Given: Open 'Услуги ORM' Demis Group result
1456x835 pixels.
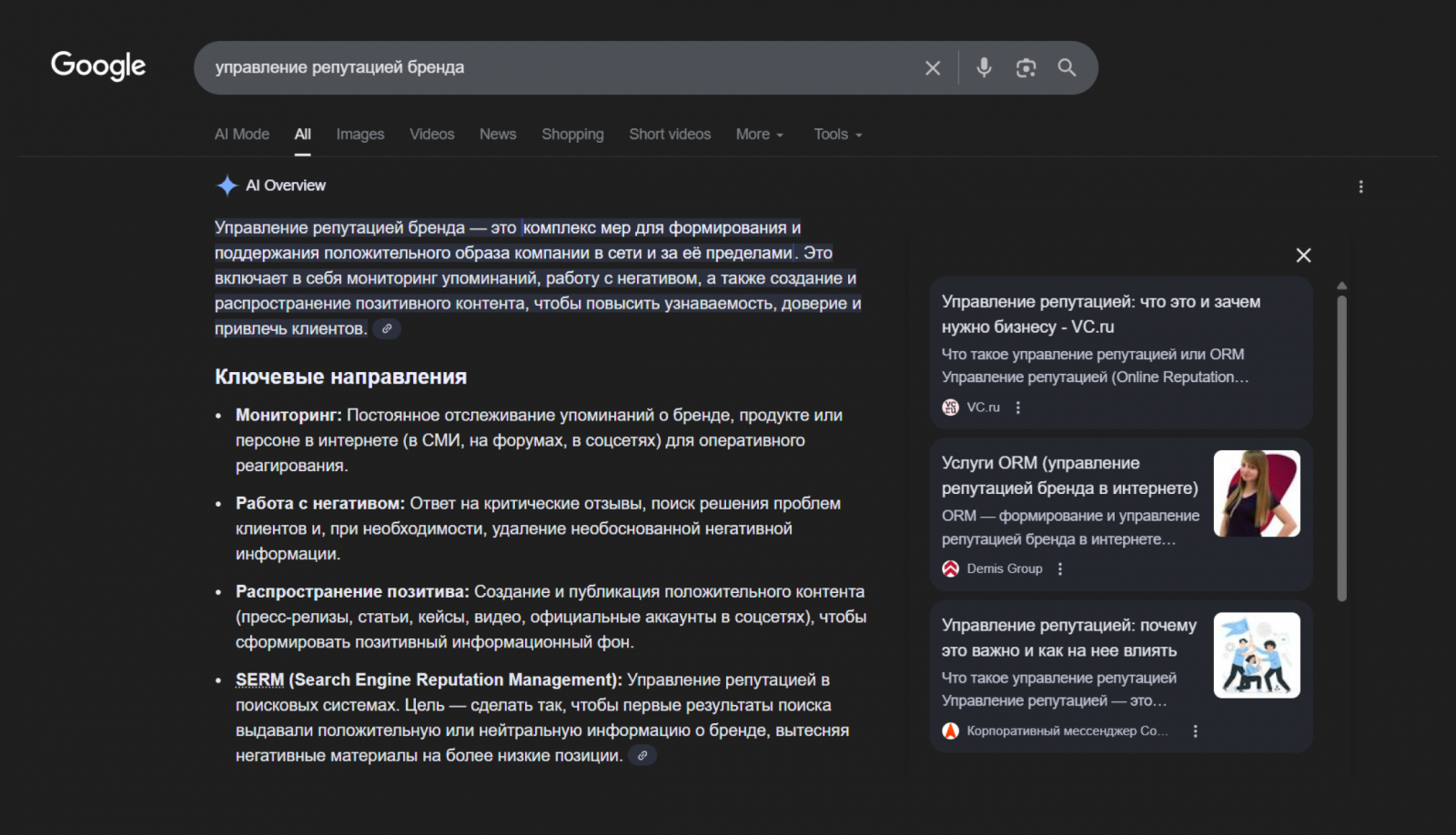Looking at the screenshot, I should pos(1069,476).
